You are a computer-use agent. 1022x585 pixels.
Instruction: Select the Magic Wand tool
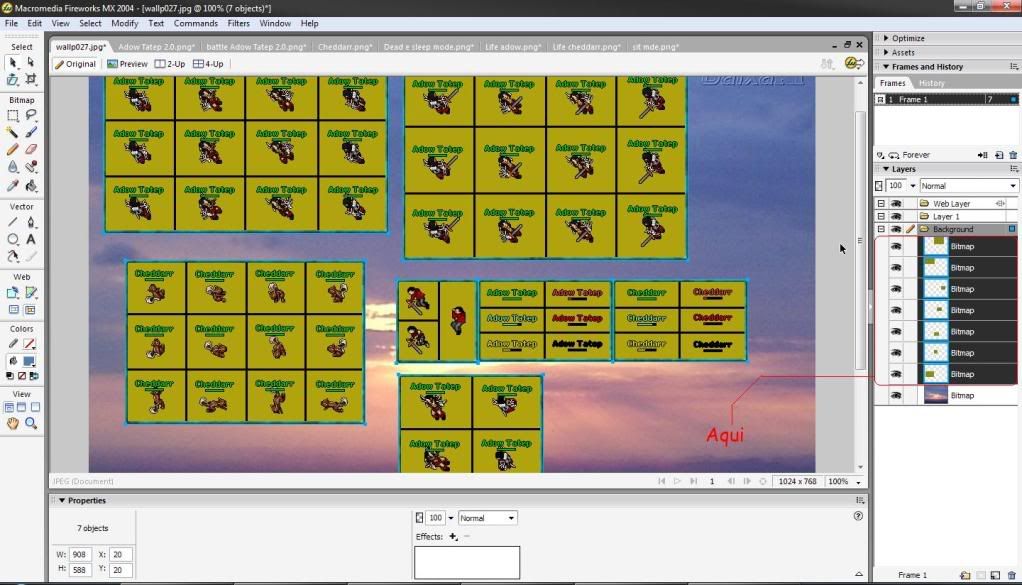click(x=13, y=132)
